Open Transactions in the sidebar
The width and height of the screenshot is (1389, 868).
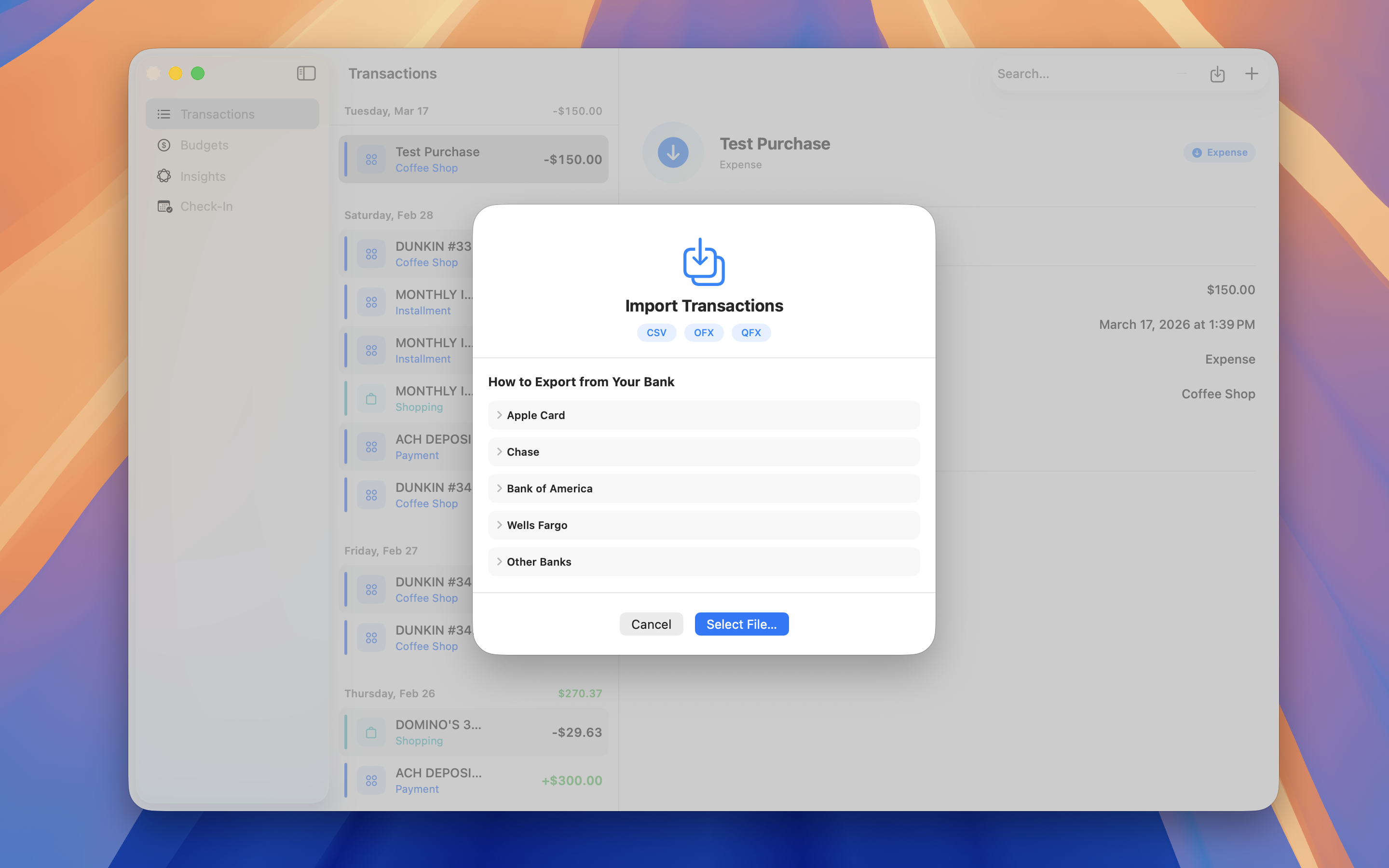point(232,114)
